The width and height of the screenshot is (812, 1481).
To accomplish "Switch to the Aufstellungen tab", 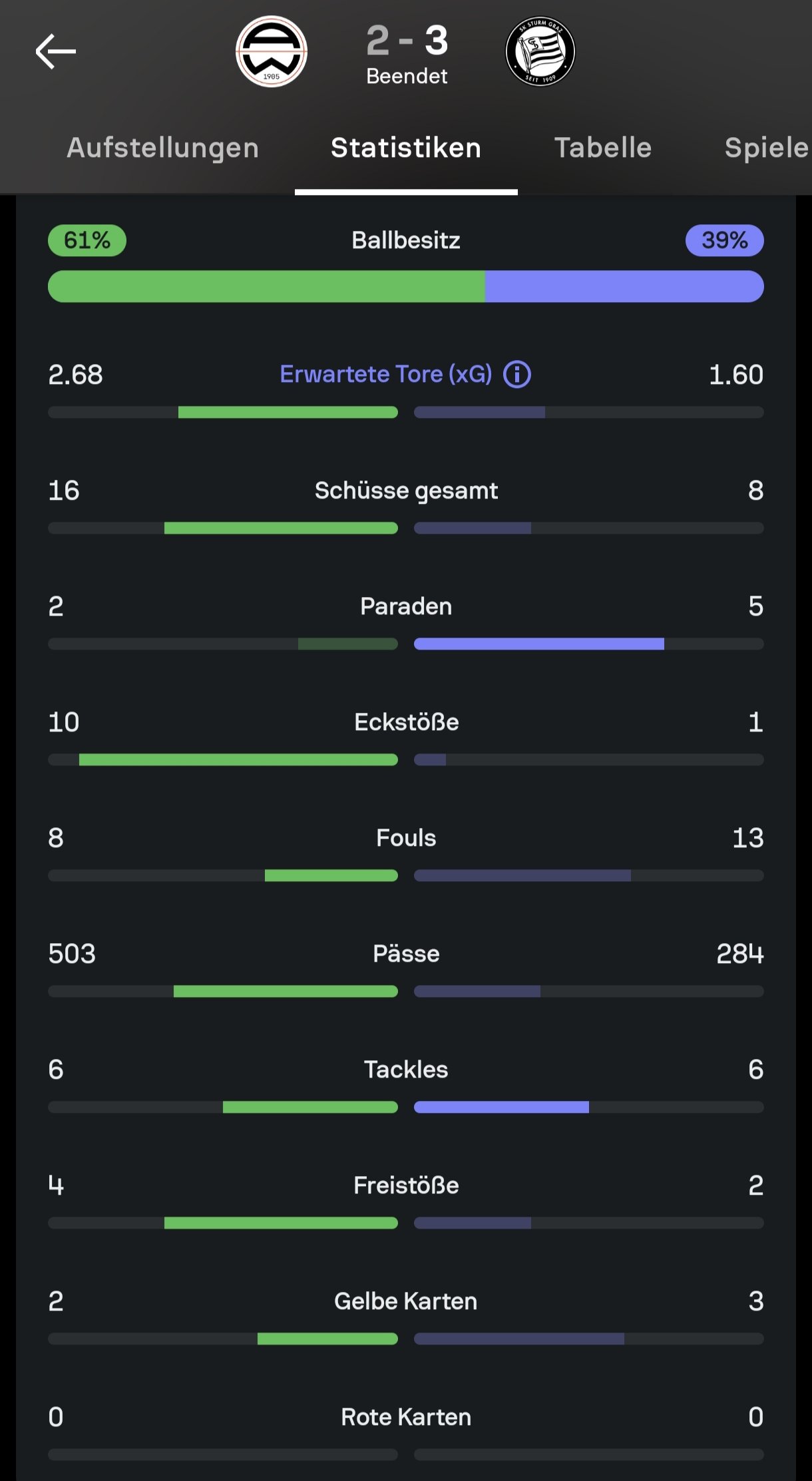I will click(x=163, y=148).
